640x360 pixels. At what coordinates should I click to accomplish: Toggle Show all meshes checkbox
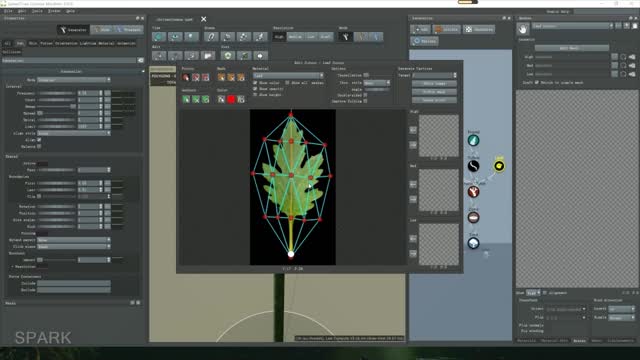(287, 83)
